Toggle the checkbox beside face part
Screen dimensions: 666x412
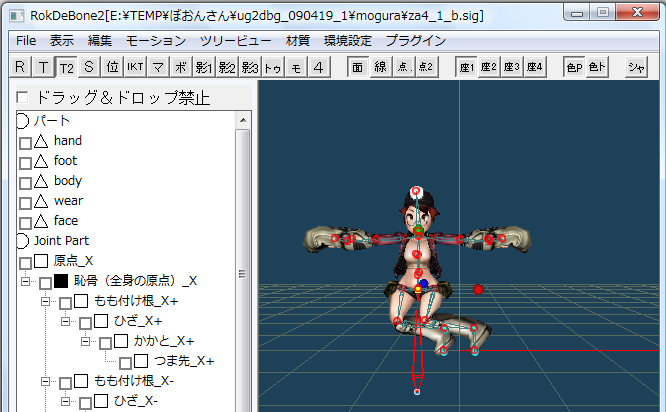point(25,222)
